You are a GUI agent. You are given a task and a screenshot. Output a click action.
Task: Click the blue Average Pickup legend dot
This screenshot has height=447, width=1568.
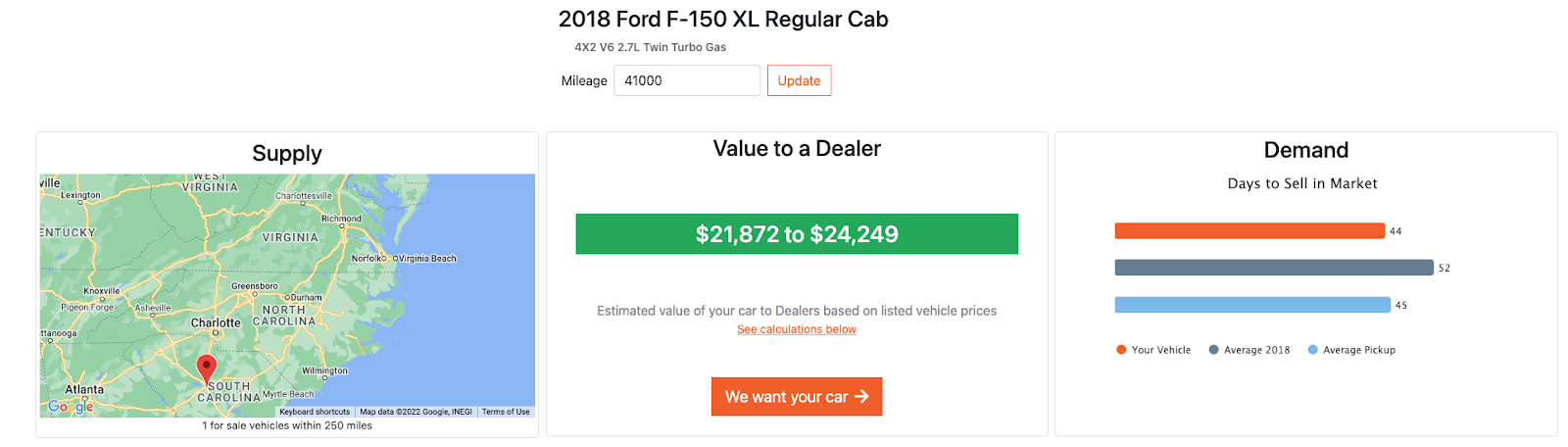[x=1313, y=350]
